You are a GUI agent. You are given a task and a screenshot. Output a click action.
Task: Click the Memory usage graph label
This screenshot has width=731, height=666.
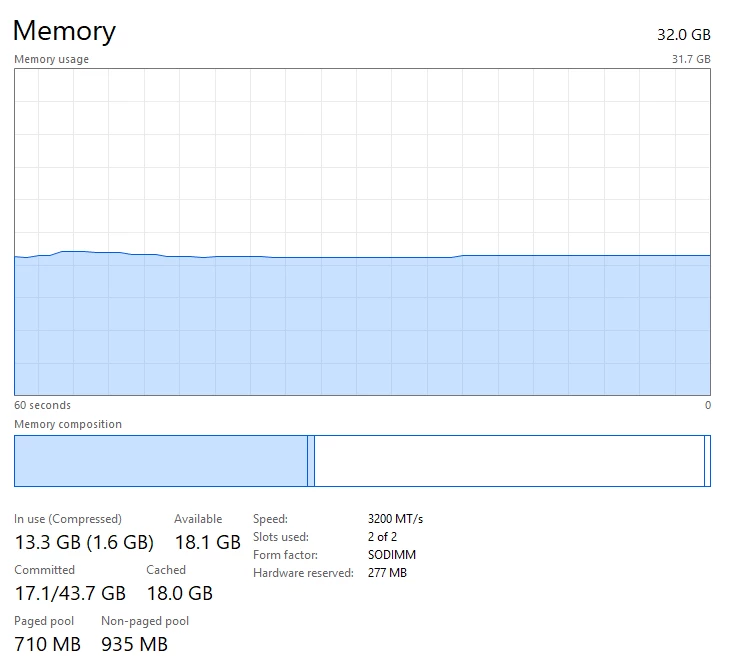(x=51, y=59)
